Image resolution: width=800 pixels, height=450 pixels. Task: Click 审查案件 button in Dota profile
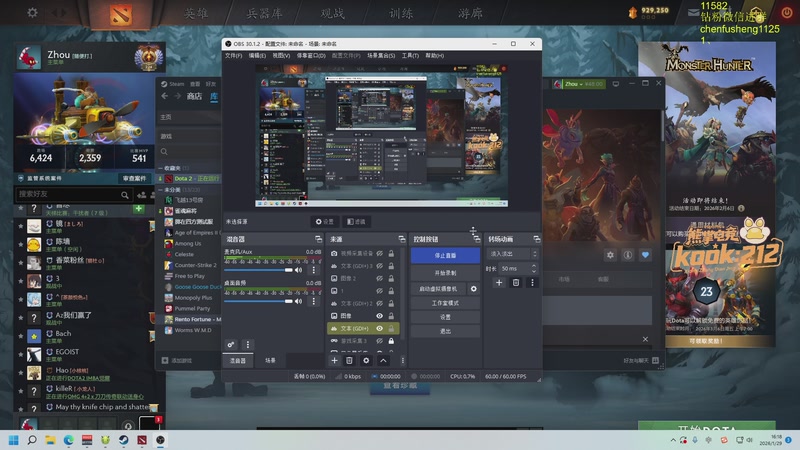[x=134, y=178]
